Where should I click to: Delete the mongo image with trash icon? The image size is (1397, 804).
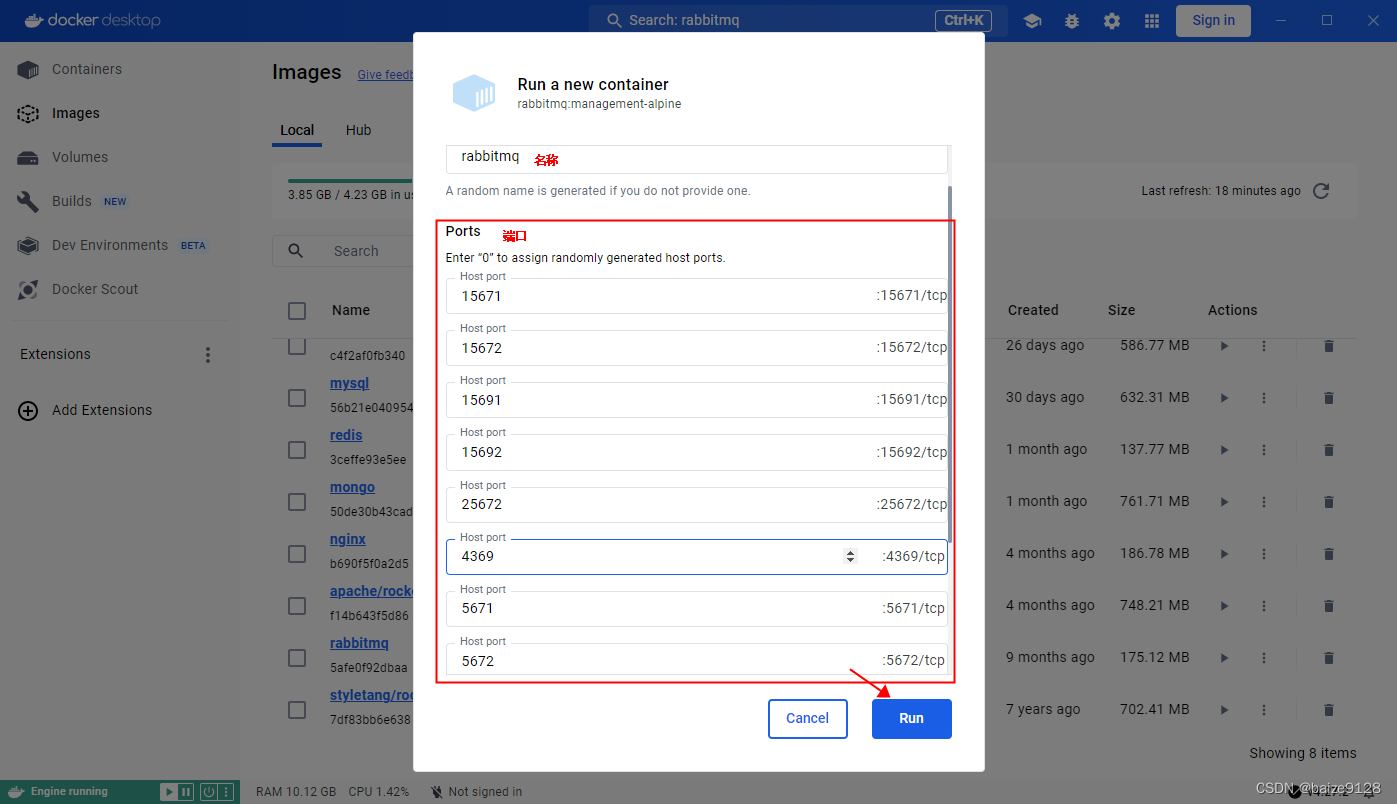click(1329, 502)
